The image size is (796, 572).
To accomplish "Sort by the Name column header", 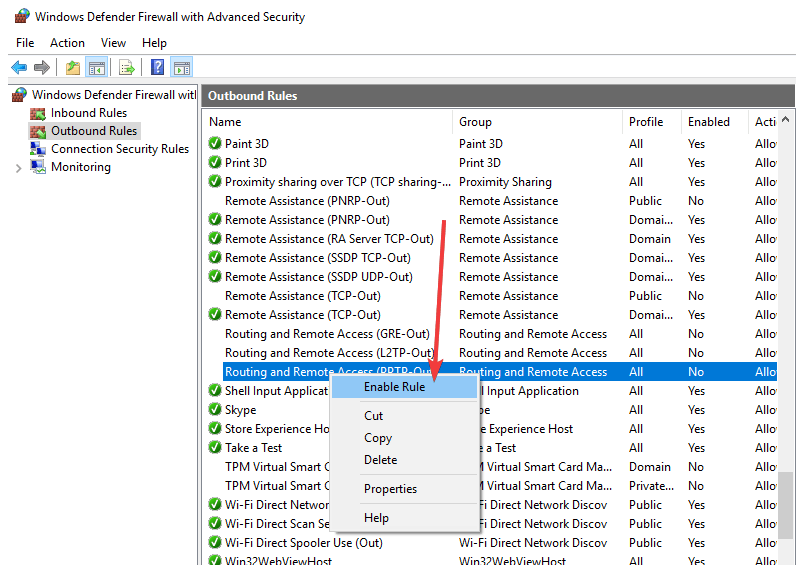I will pos(328,122).
